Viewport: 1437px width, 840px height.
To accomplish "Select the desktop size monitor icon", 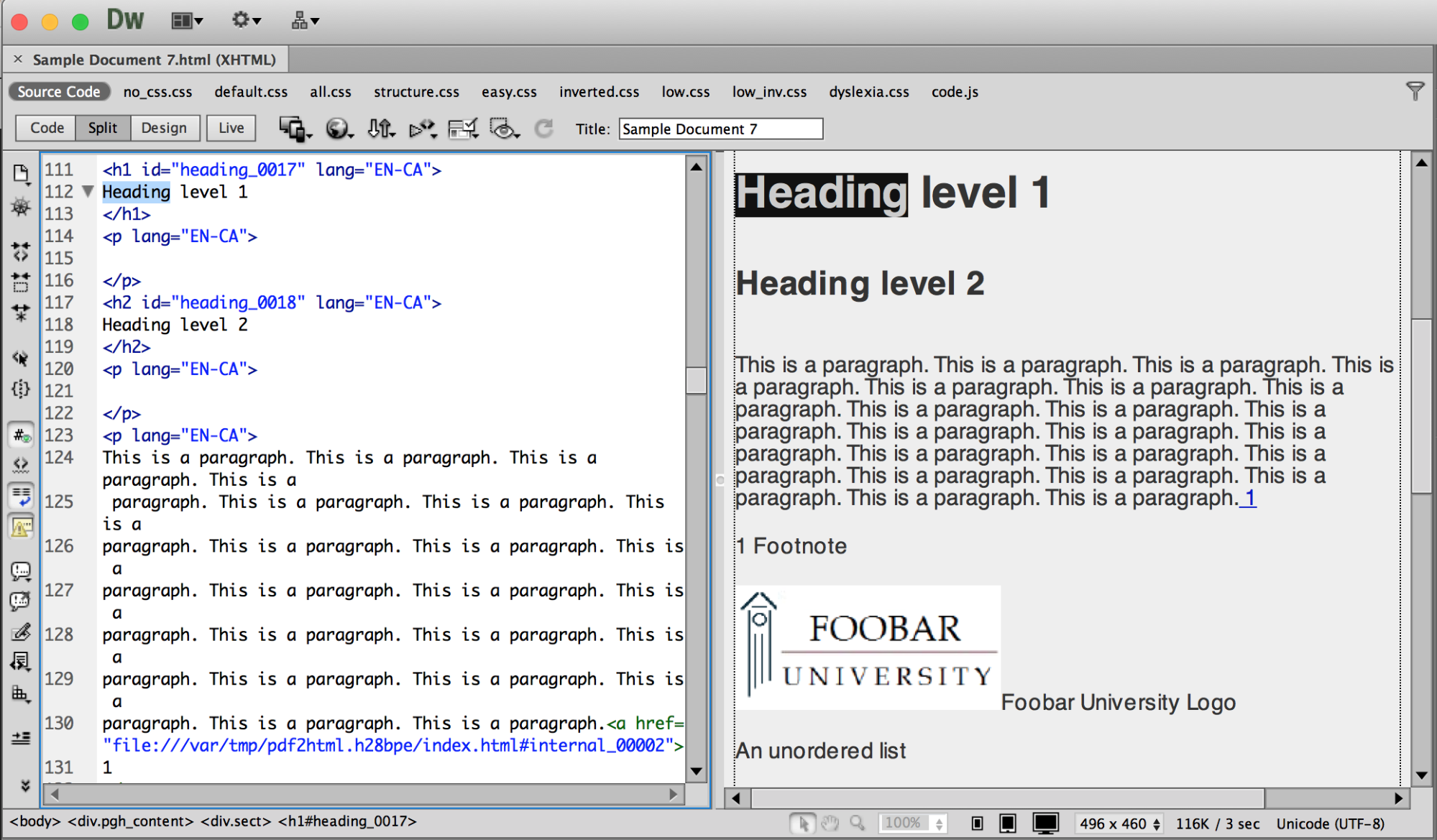I will click(x=1045, y=823).
